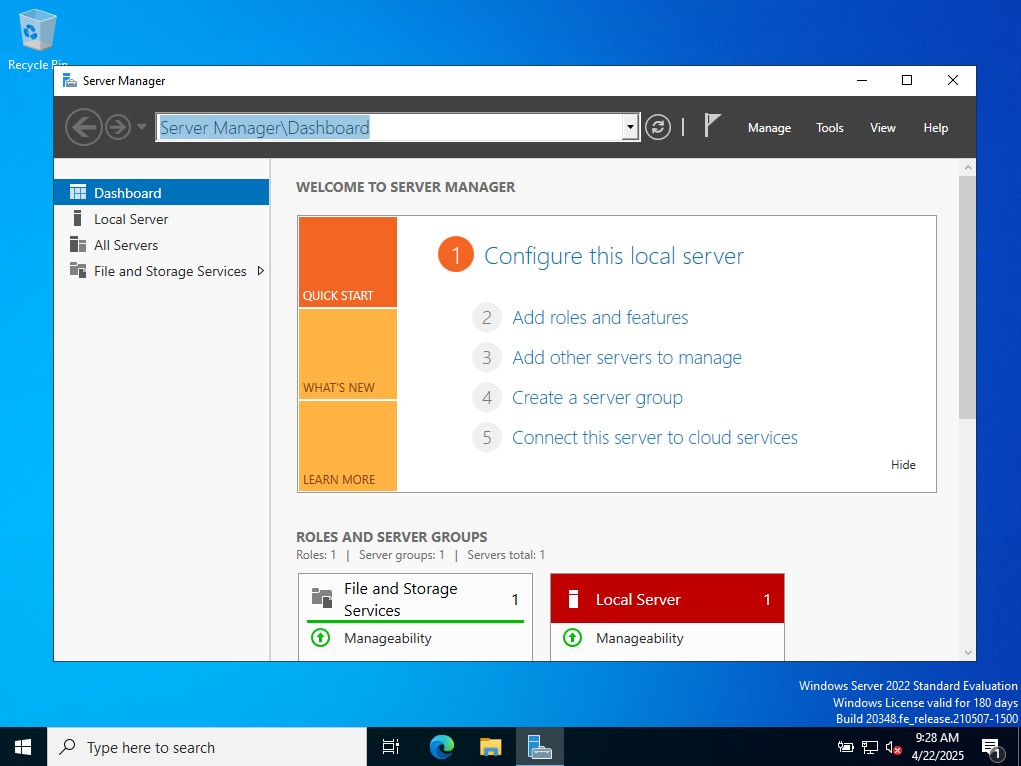Open File and Storage Services in sidebar
1021x766 pixels.
point(161,271)
